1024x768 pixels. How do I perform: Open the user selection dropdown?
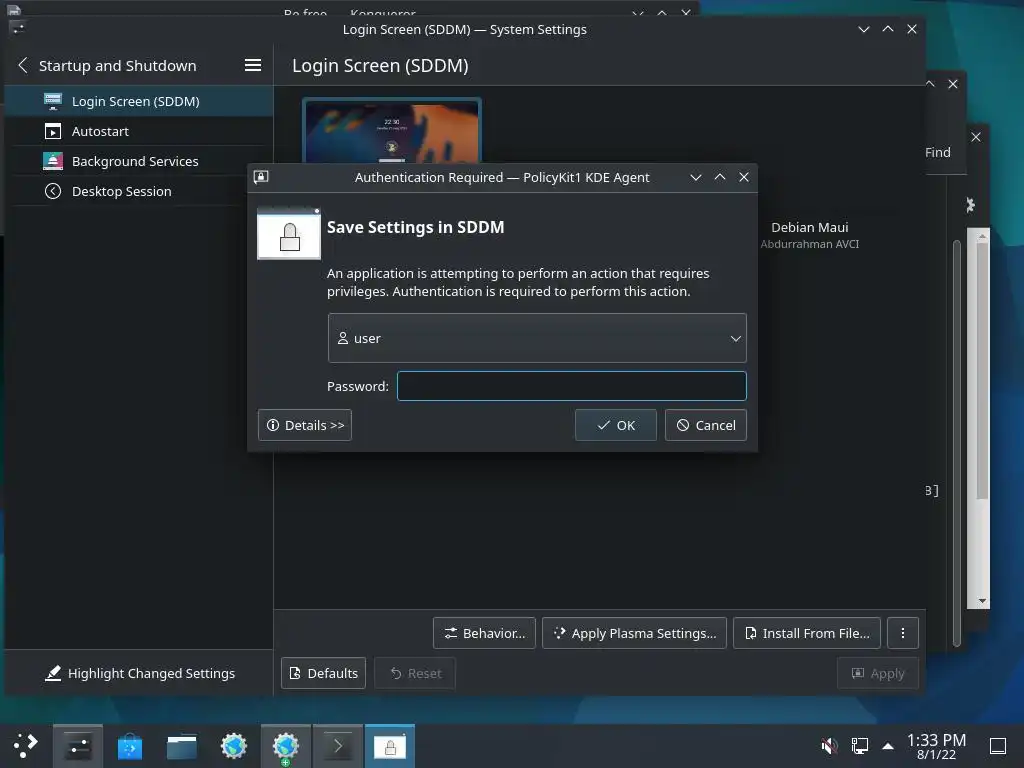tap(537, 338)
